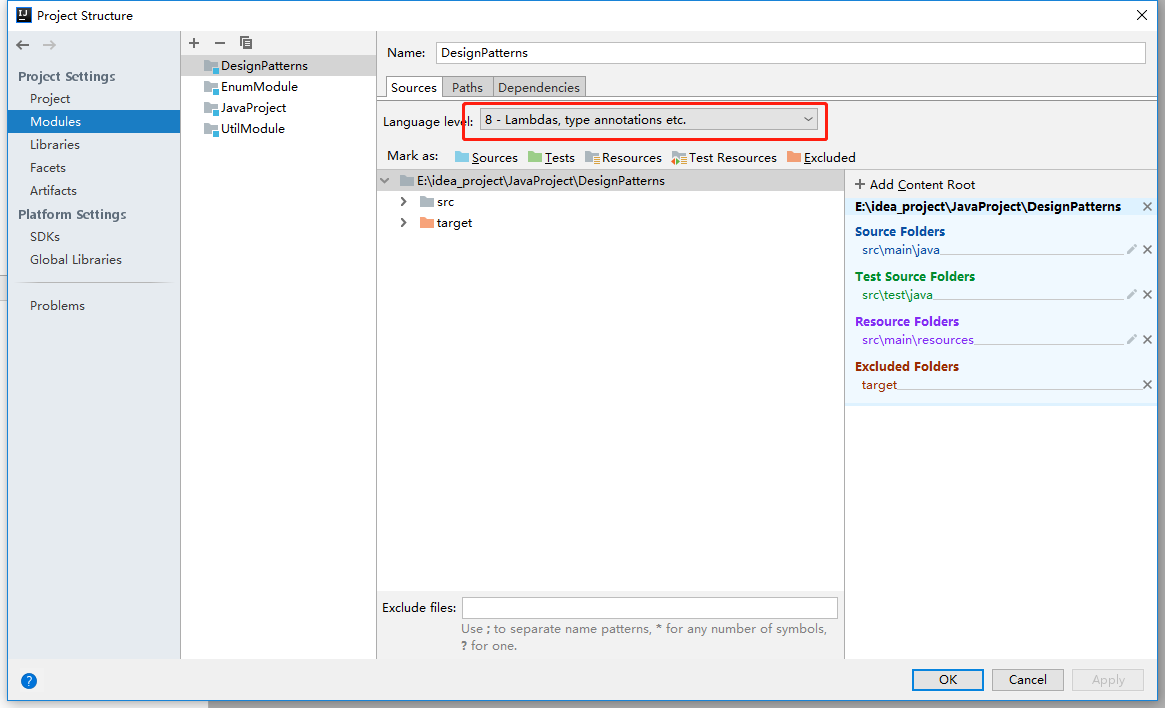Open the Language level dropdown
1165x708 pixels.
[x=808, y=118]
